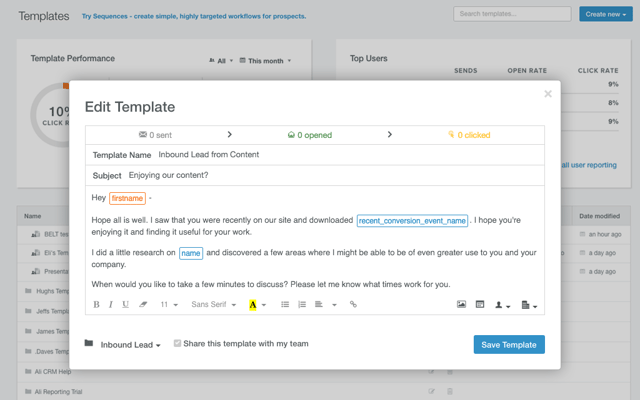The width and height of the screenshot is (640, 400).
Task: Click the Save Template button
Action: point(509,344)
